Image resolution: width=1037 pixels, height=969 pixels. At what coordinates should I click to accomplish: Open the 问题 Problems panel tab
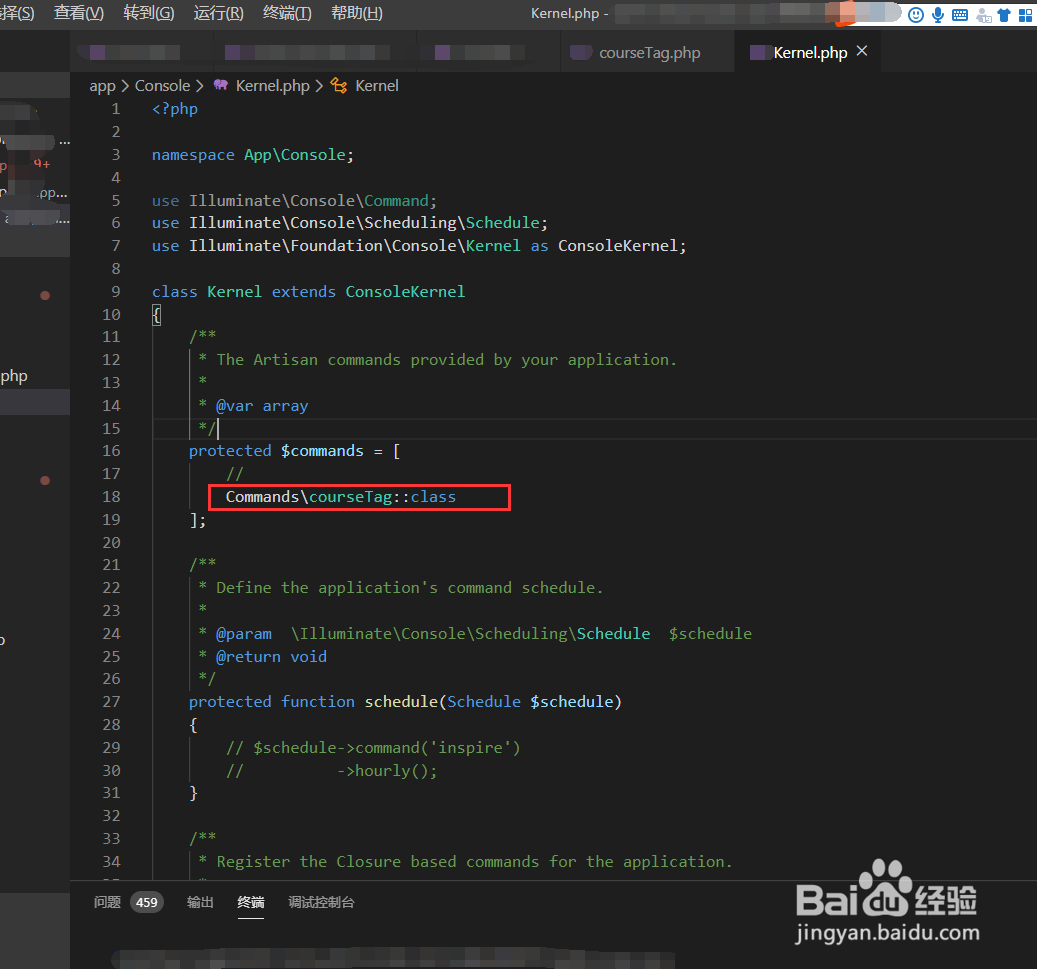point(107,902)
